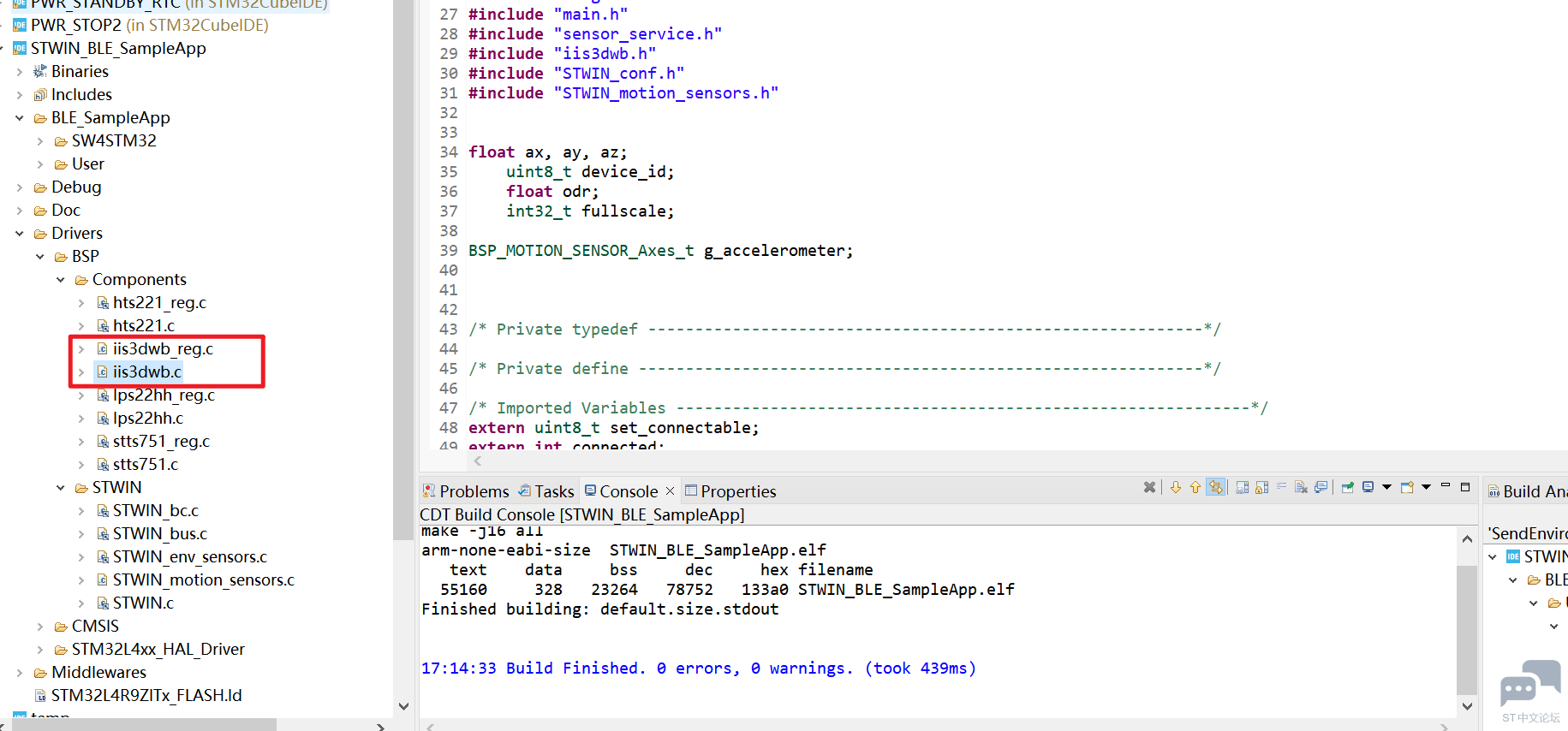The width and height of the screenshot is (1568, 731).
Task: Expand the Middlewares folder
Action: click(20, 673)
